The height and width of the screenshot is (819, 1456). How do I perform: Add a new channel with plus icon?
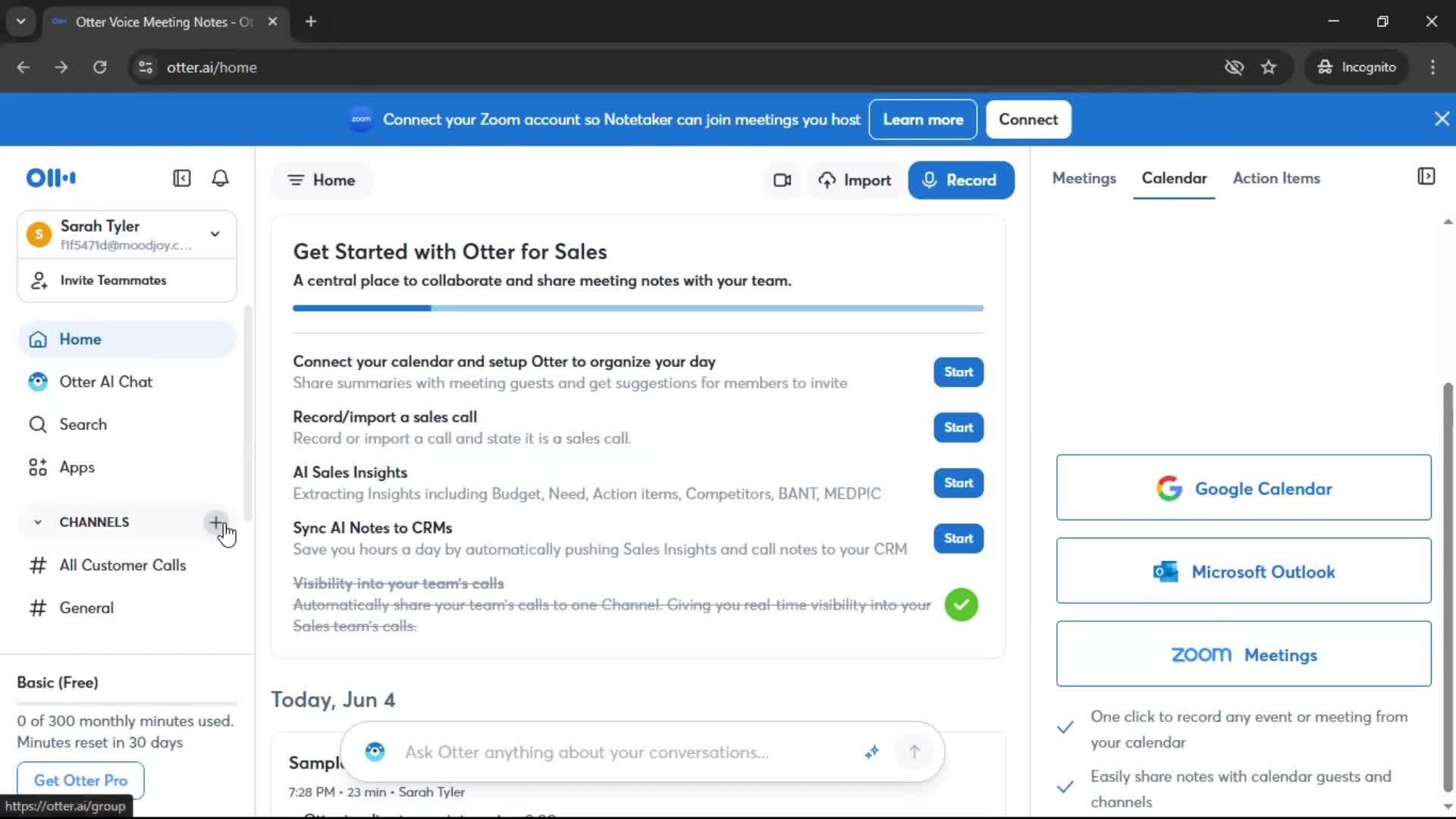(216, 522)
